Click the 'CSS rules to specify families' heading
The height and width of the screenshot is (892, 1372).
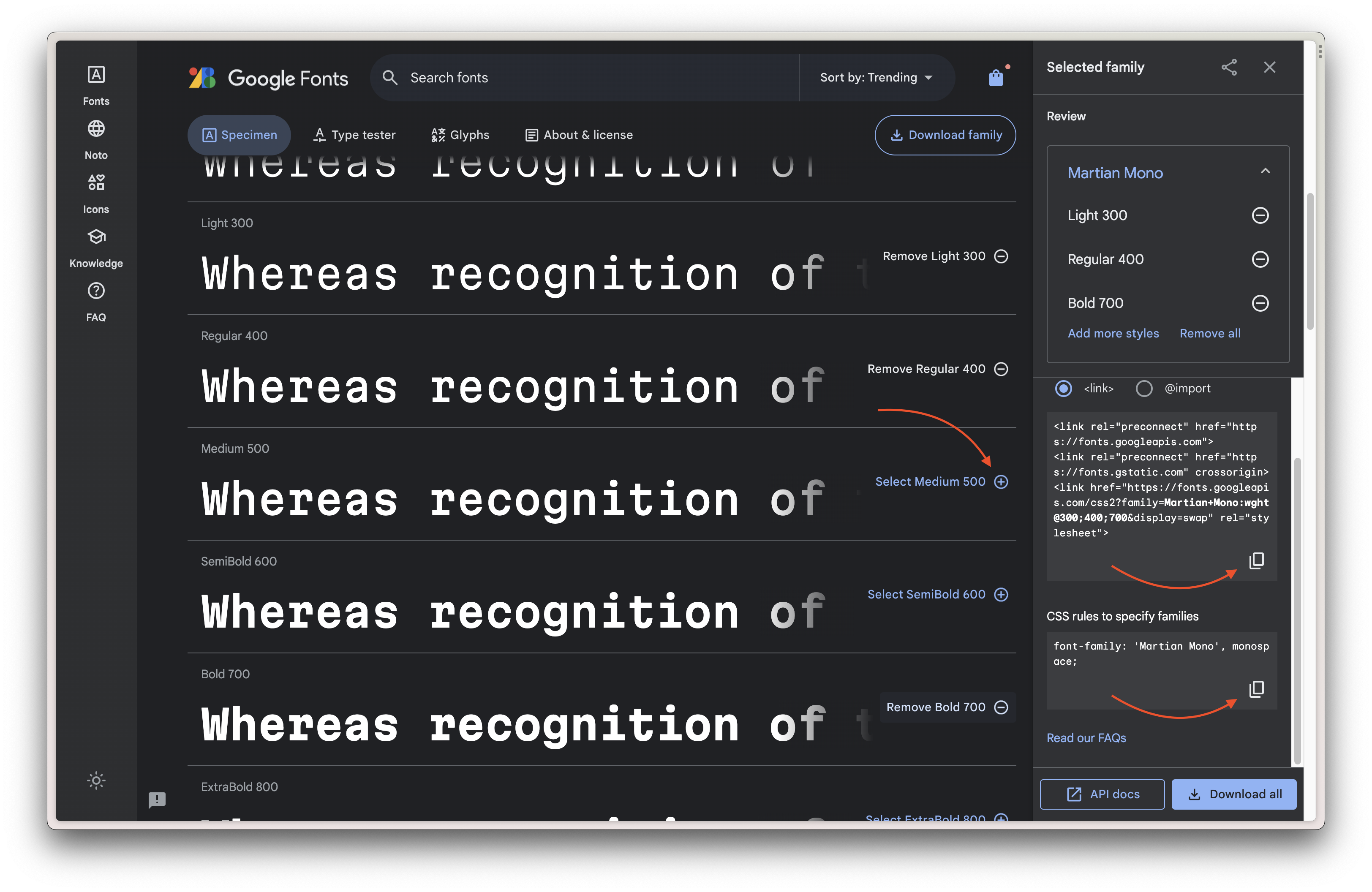point(1122,616)
